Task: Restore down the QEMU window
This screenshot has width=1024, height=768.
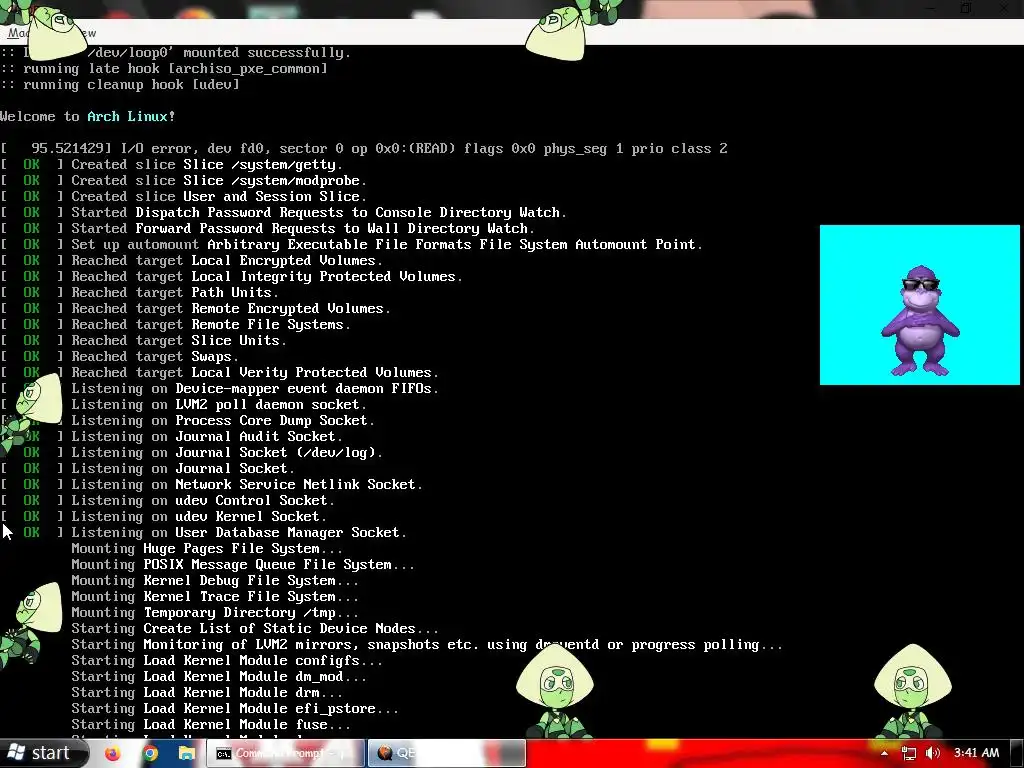Action: [966, 8]
